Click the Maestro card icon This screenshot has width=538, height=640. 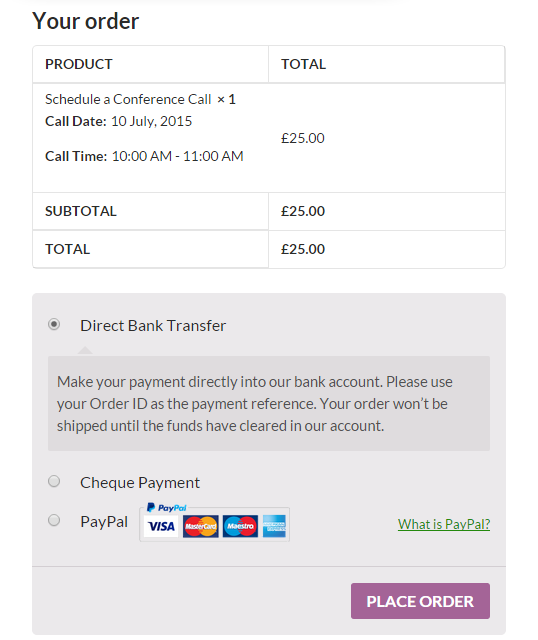click(x=240, y=526)
